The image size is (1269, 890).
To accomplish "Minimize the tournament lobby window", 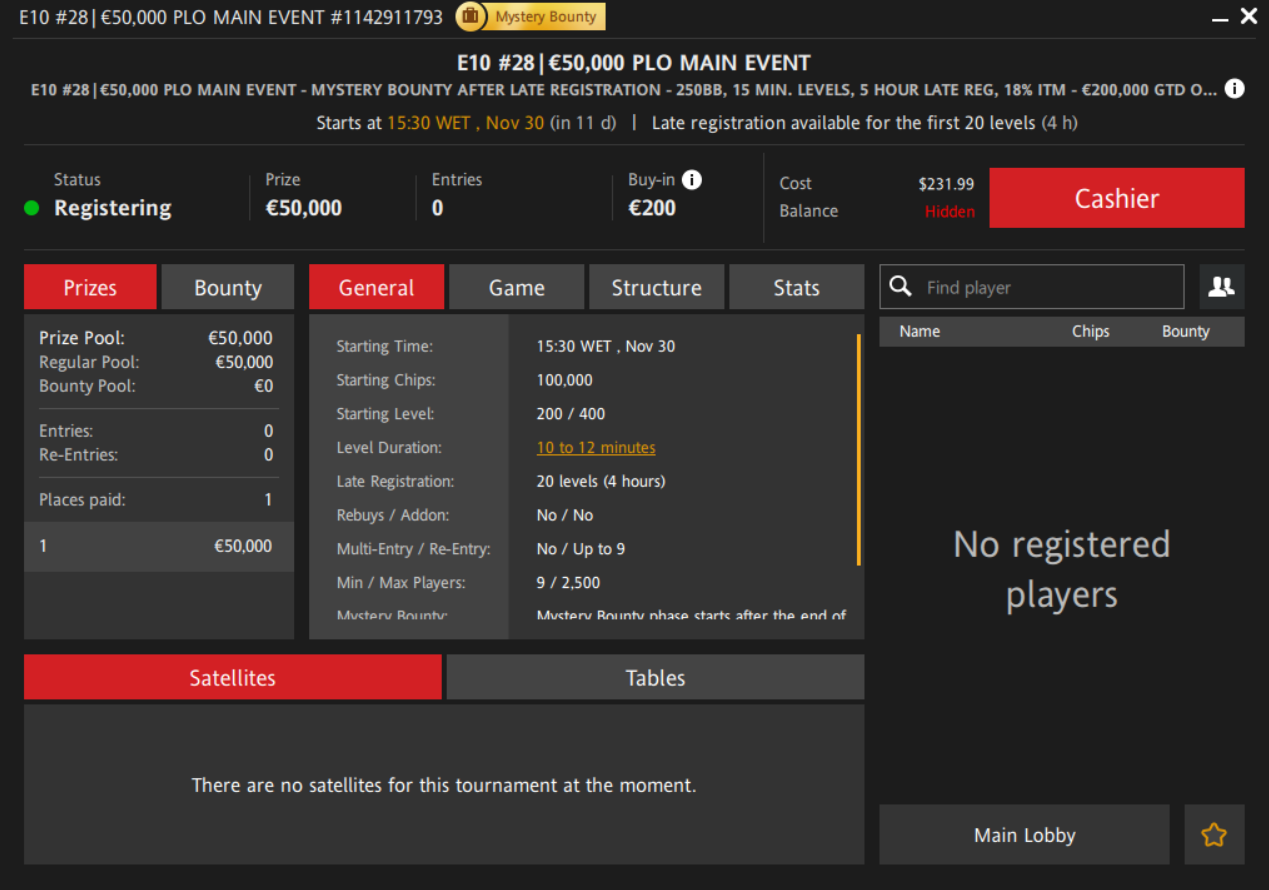I will [x=1220, y=18].
